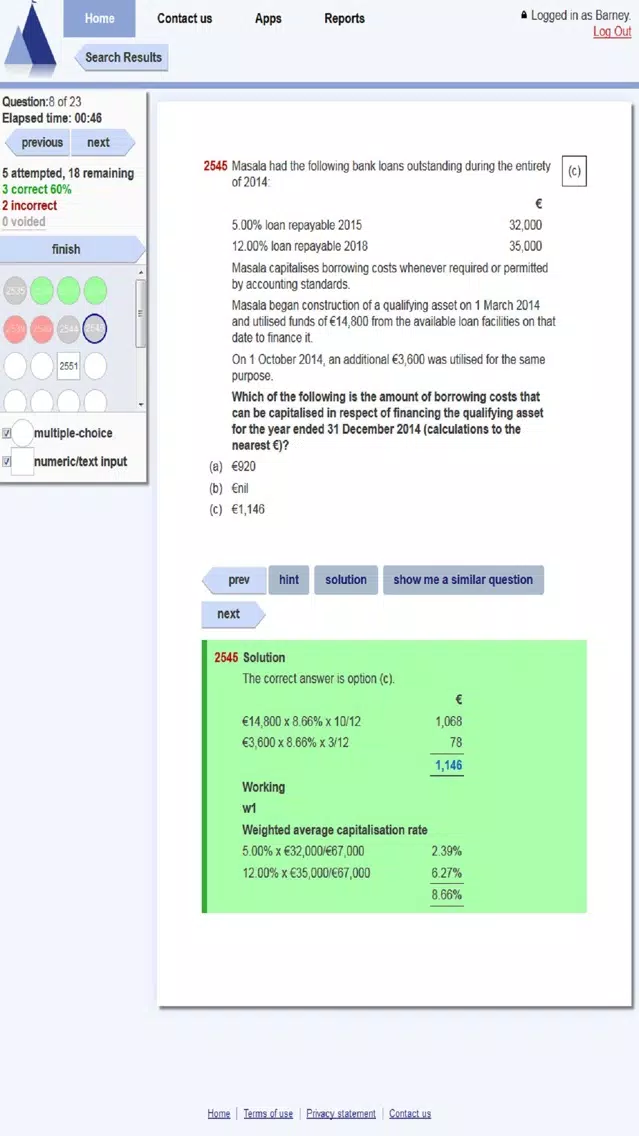Click the sidebar next button

point(103,143)
